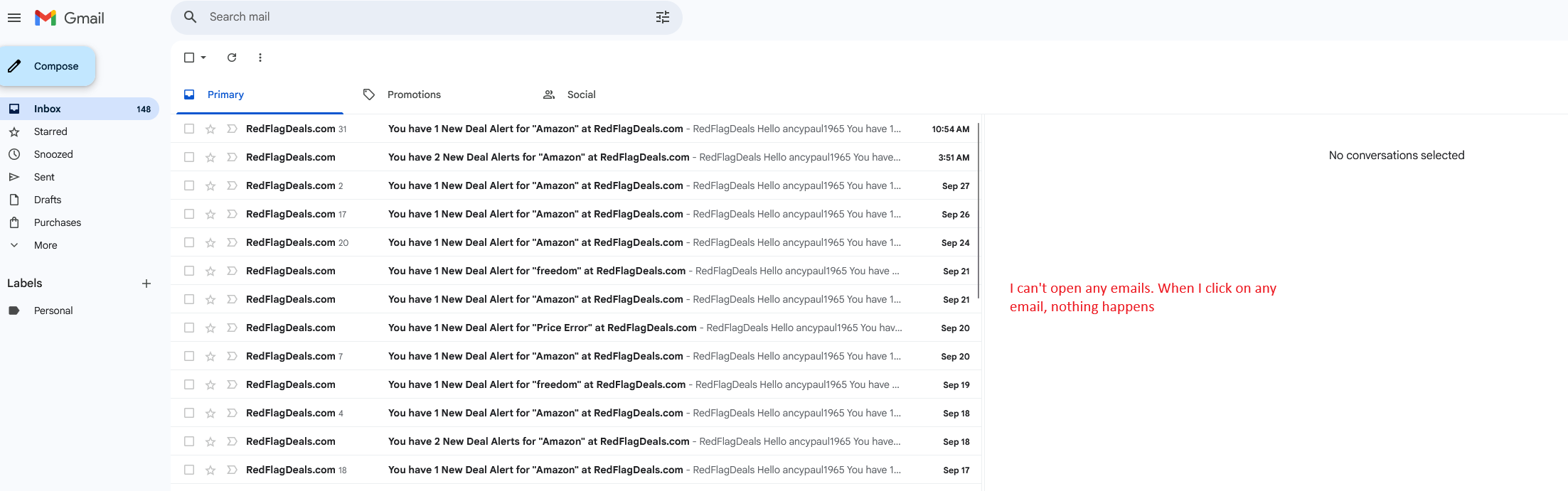Screen dimensions: 1568x491
Task: Open Inbox folder in sidebar
Action: pos(78,109)
